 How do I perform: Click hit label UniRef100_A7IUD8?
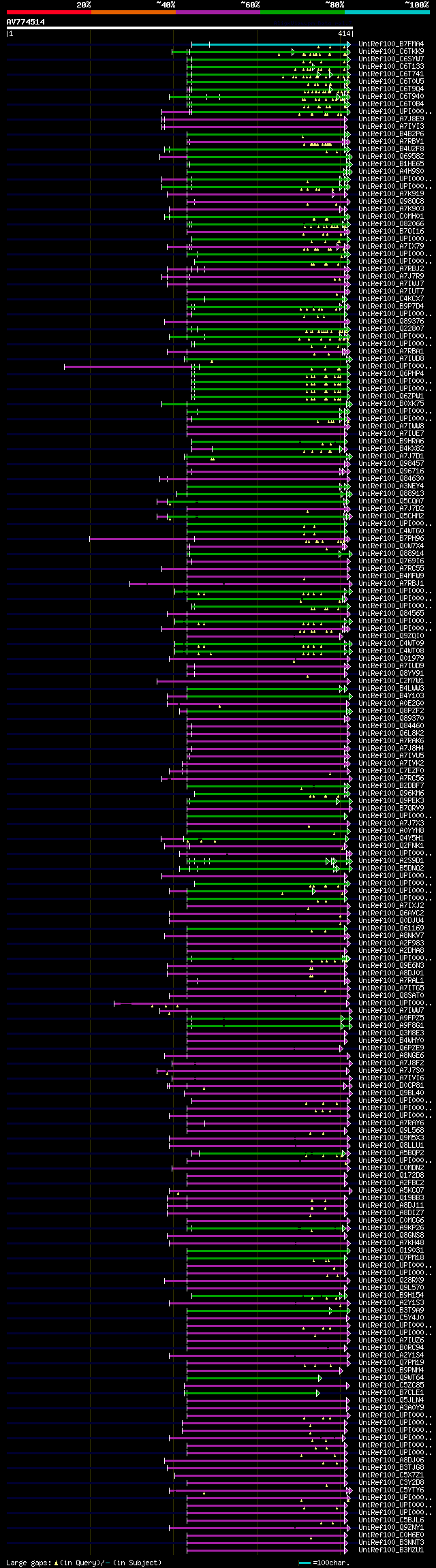(391, 359)
